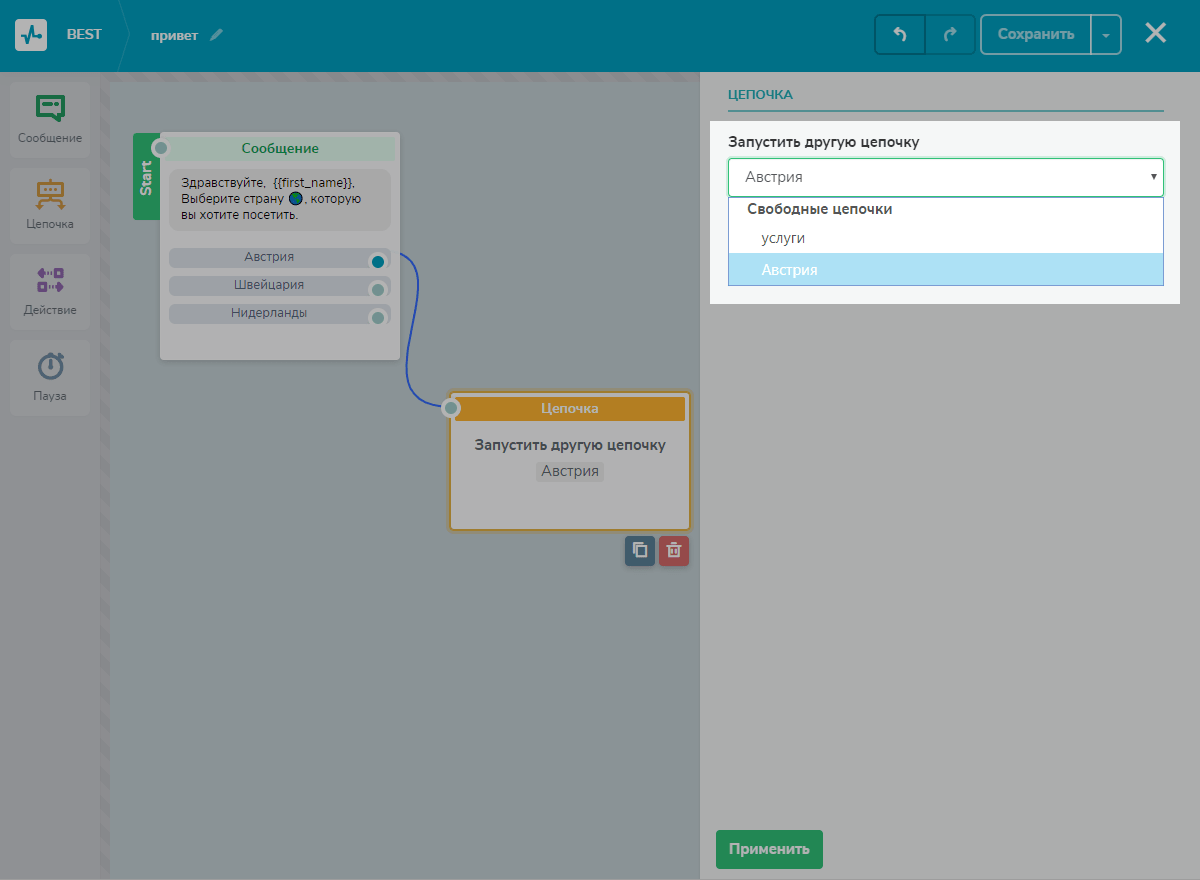The width and height of the screenshot is (1200, 880).
Task: Click the Свободные цепочки group heading
Action: click(820, 210)
